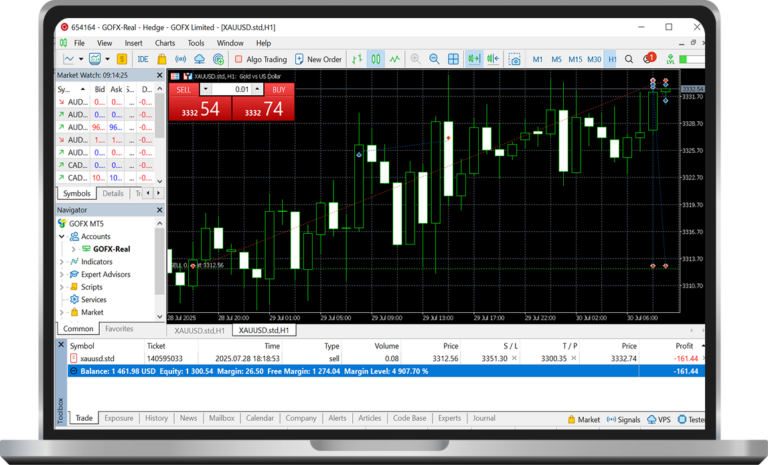Switch to Details tab in Market Watch
Image resolution: width=768 pixels, height=465 pixels.
click(x=113, y=194)
